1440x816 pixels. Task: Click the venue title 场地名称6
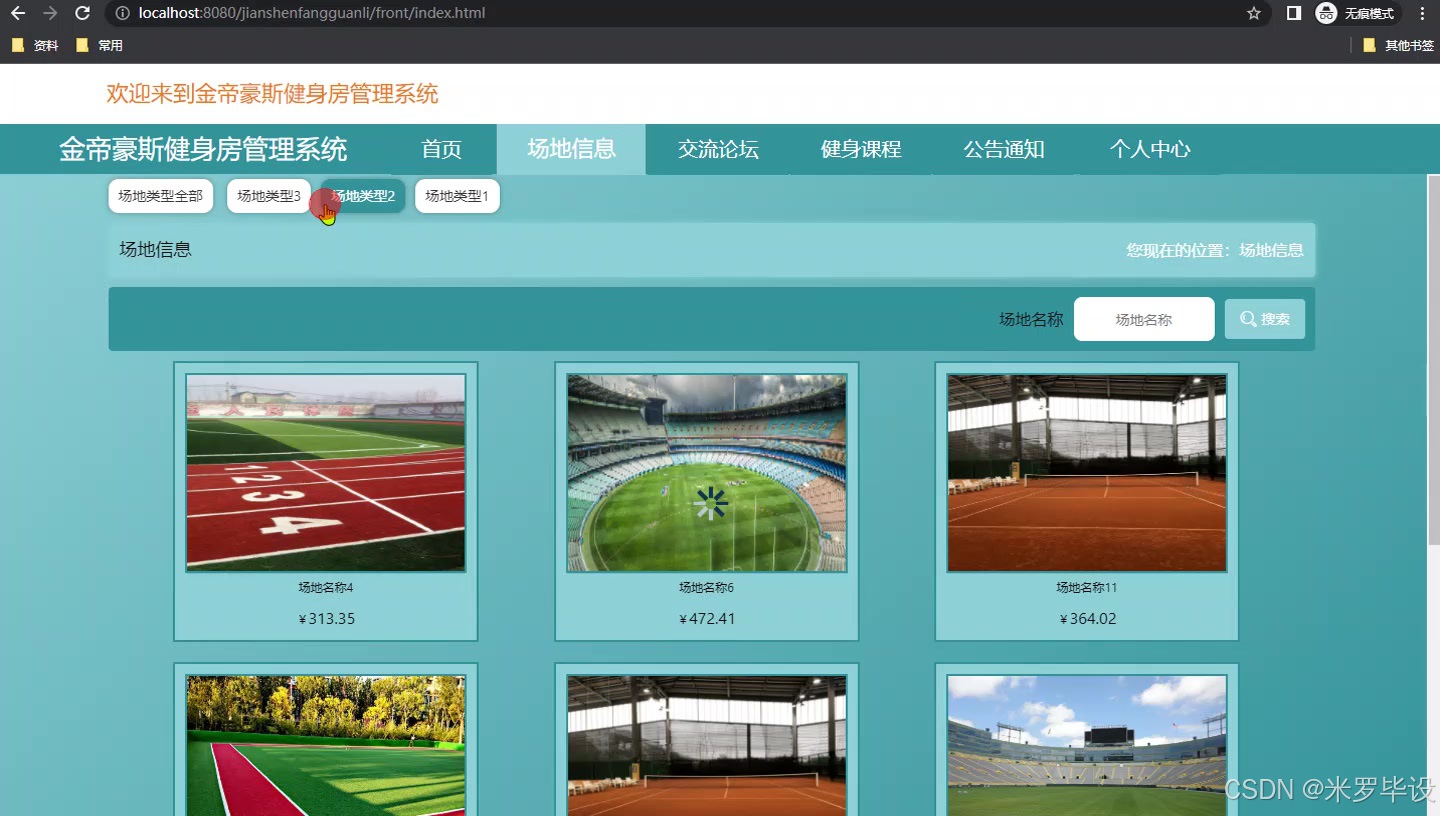coord(707,588)
